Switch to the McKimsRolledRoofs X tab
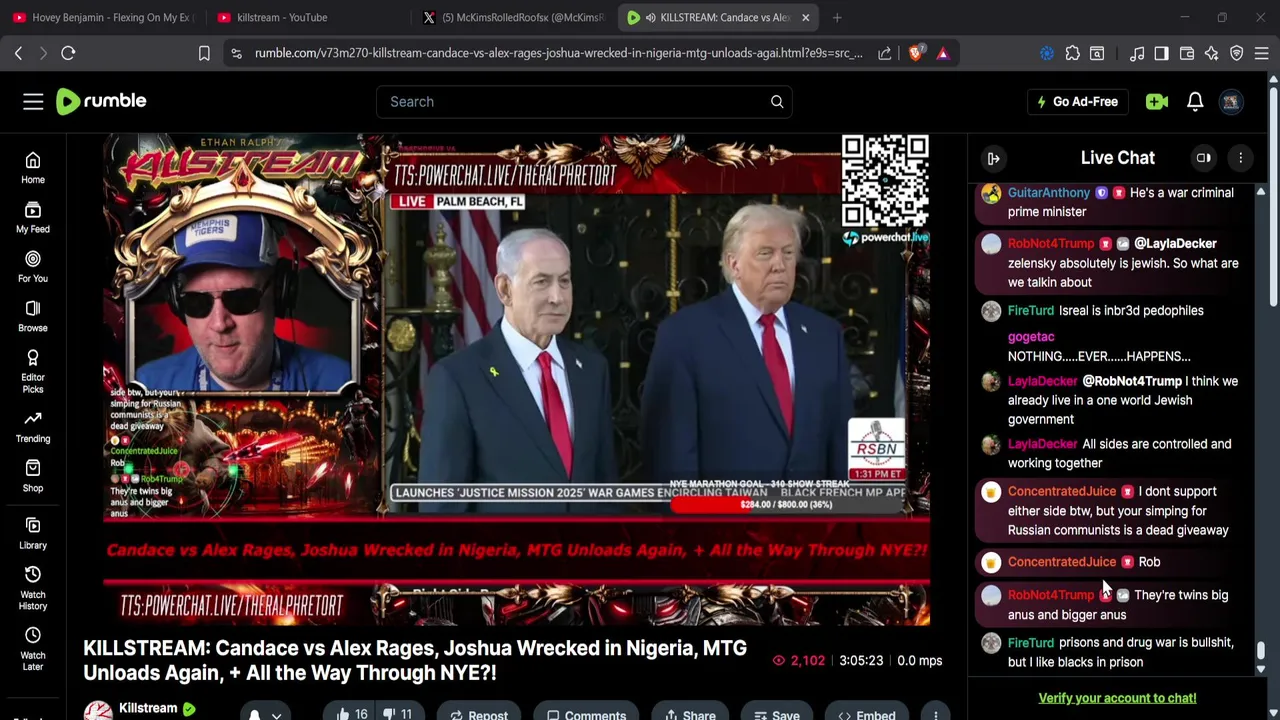1280x720 pixels. [x=512, y=17]
